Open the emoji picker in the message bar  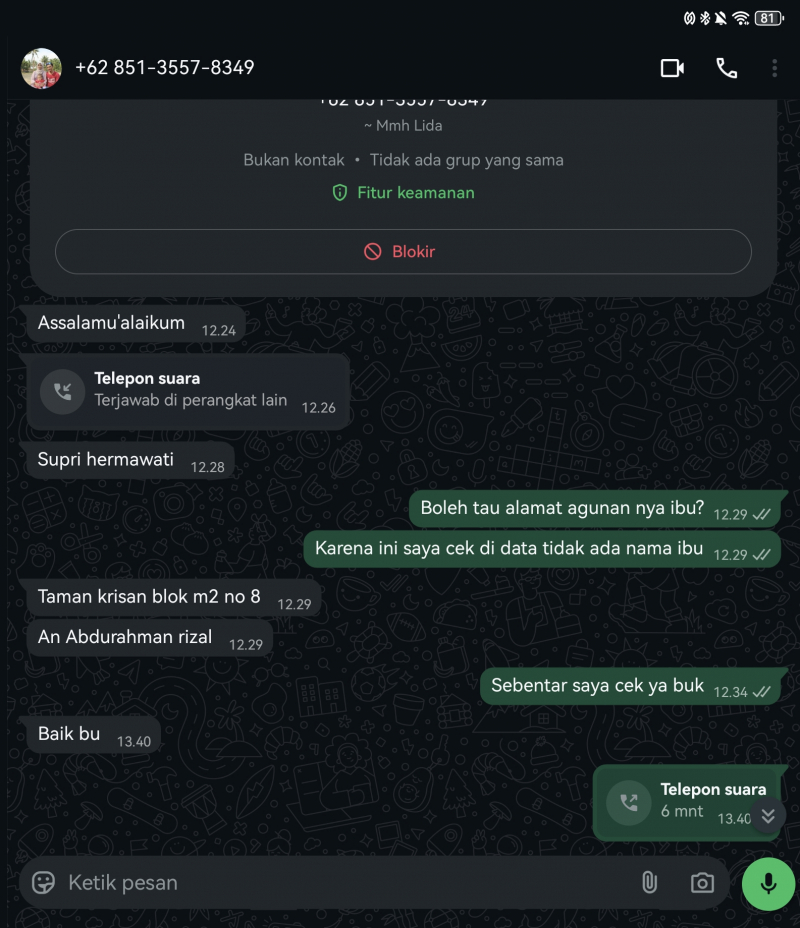click(x=40, y=883)
